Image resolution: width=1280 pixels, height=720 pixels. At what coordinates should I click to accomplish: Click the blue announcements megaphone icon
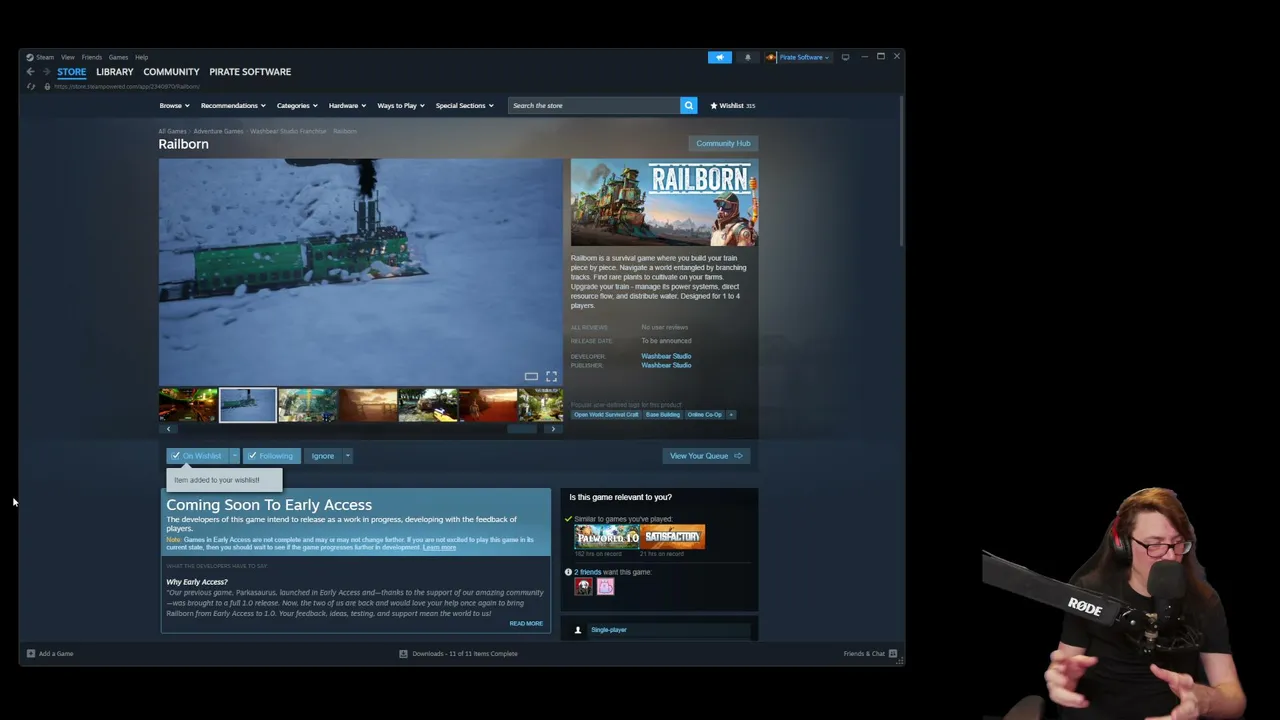click(720, 57)
